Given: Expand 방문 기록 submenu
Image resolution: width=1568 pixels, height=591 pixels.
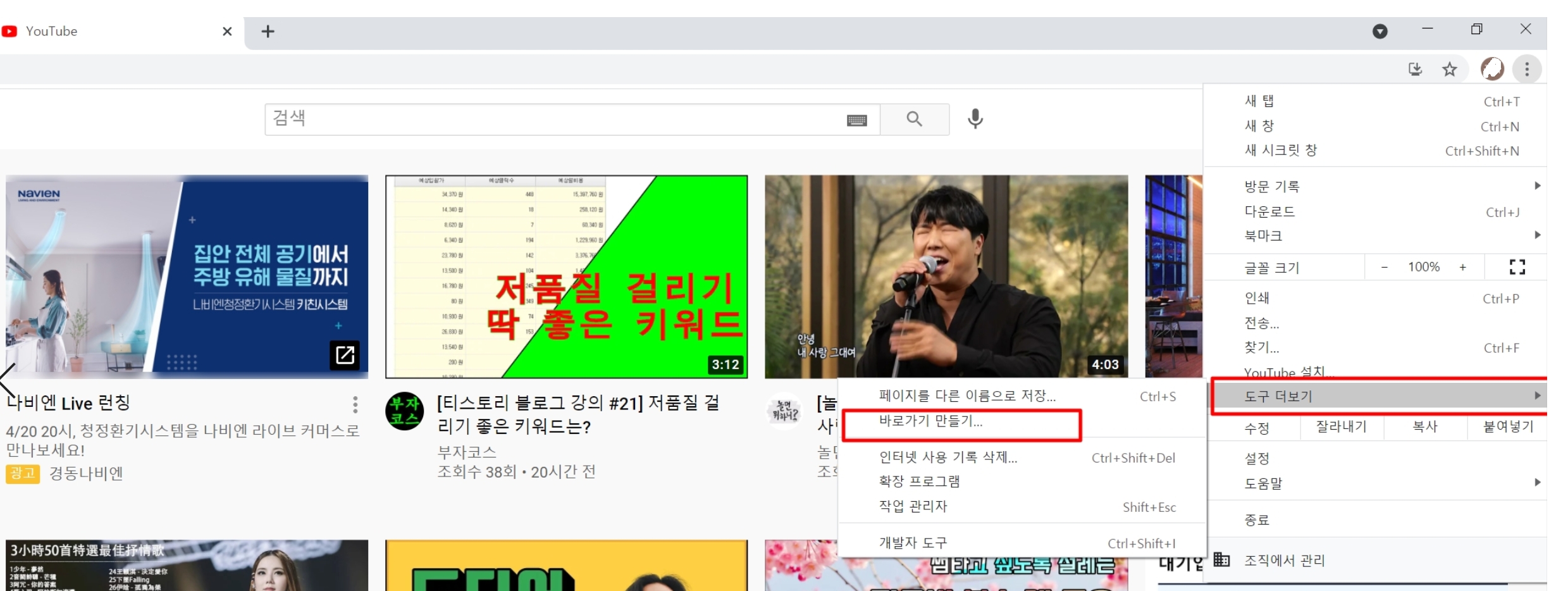Looking at the screenshot, I should (x=1375, y=186).
